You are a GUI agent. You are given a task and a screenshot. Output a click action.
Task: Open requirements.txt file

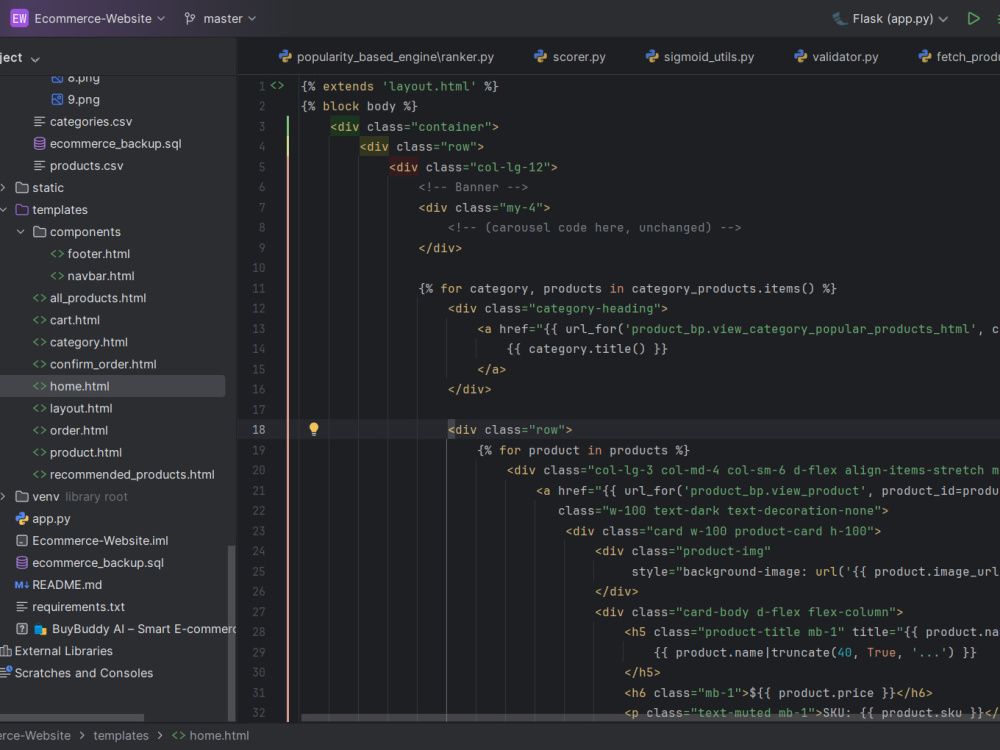78,607
